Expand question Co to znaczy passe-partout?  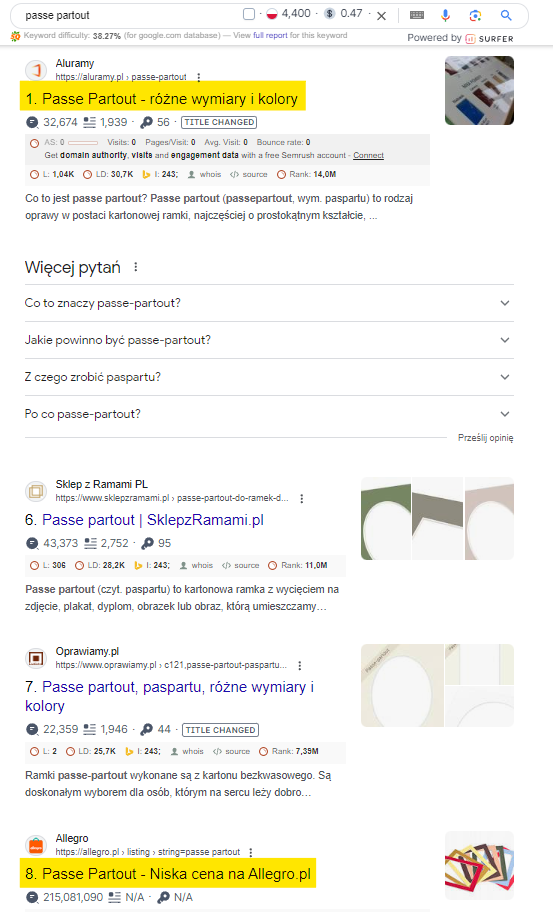[x=269, y=303]
